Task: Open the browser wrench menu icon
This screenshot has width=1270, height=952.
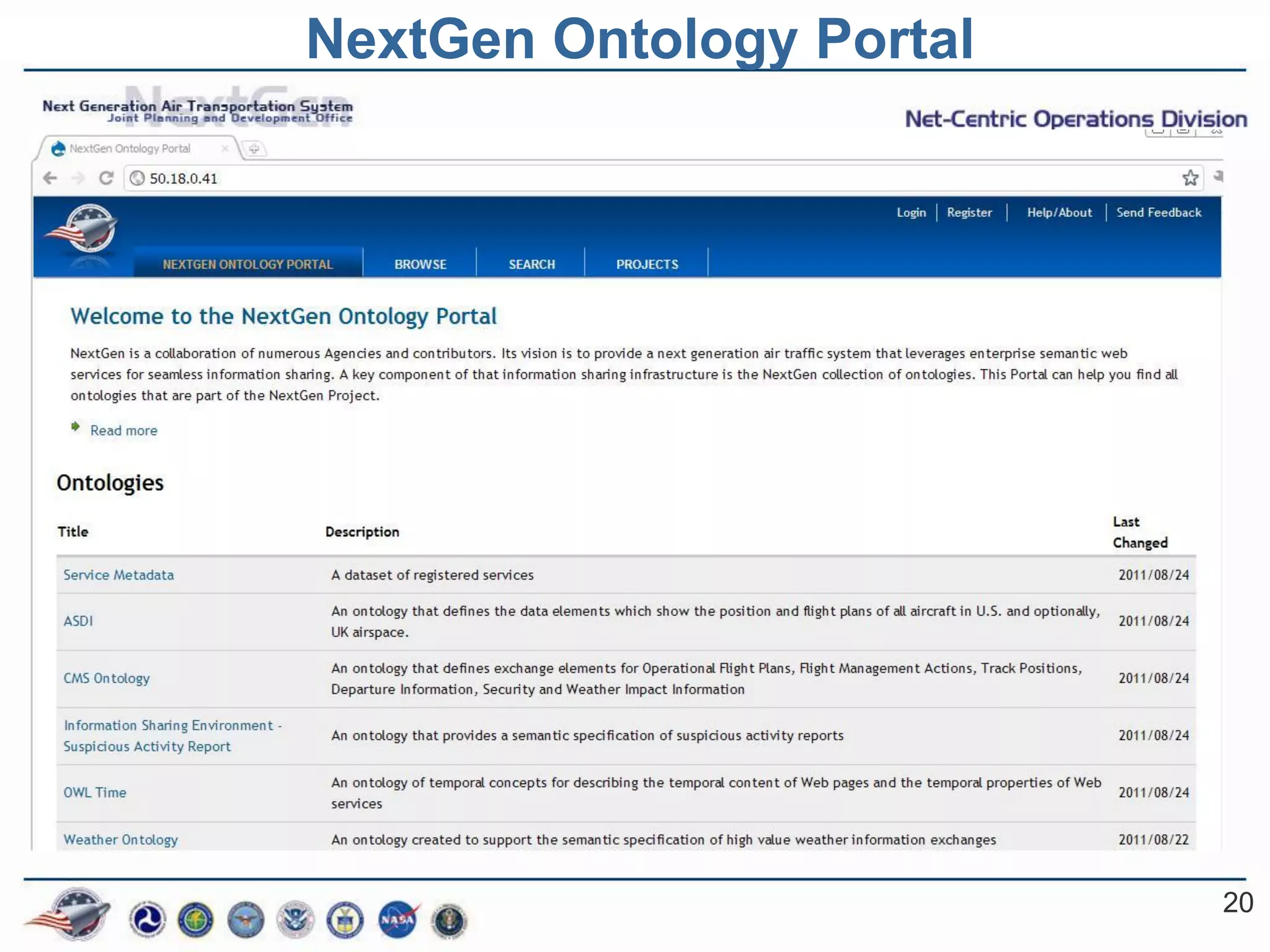Action: tap(1217, 177)
